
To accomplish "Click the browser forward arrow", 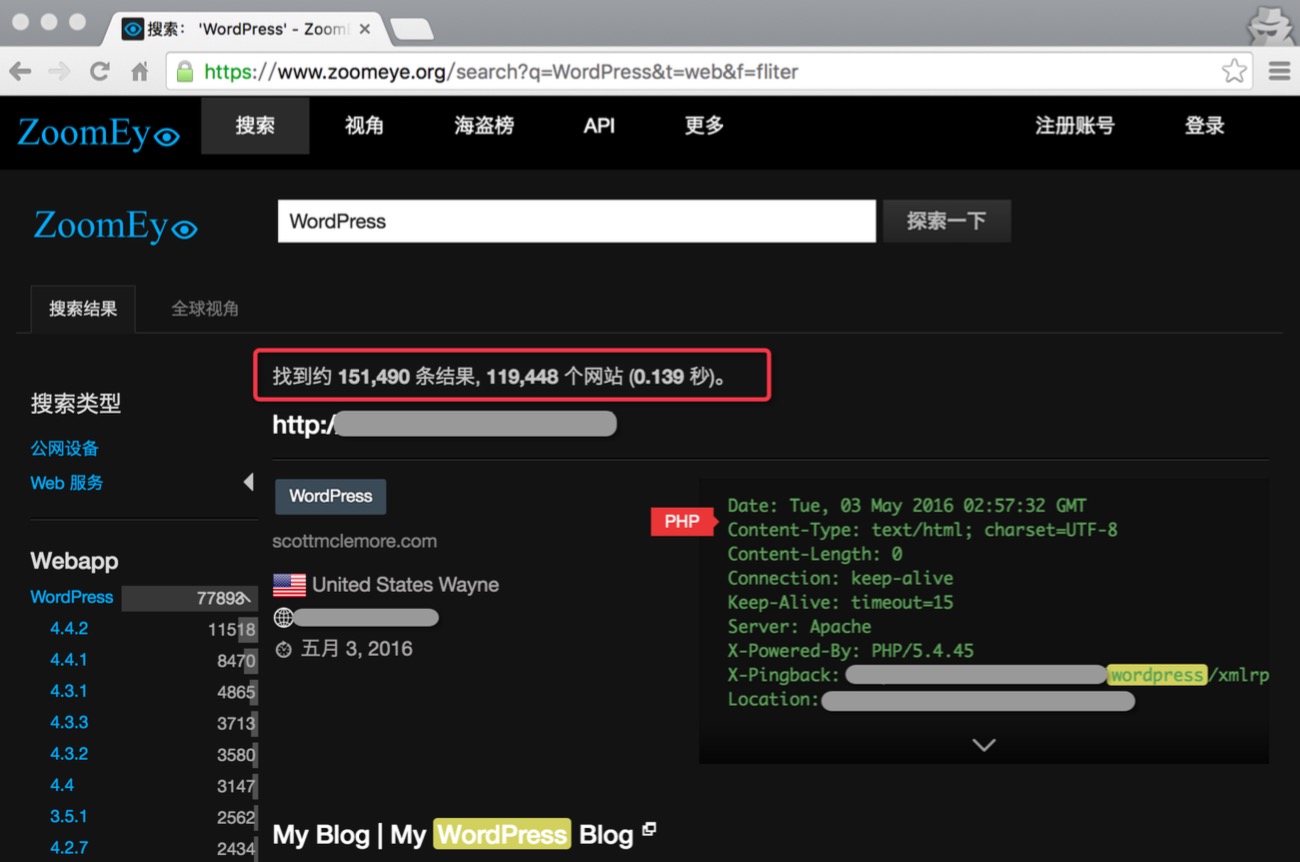I will point(59,72).
